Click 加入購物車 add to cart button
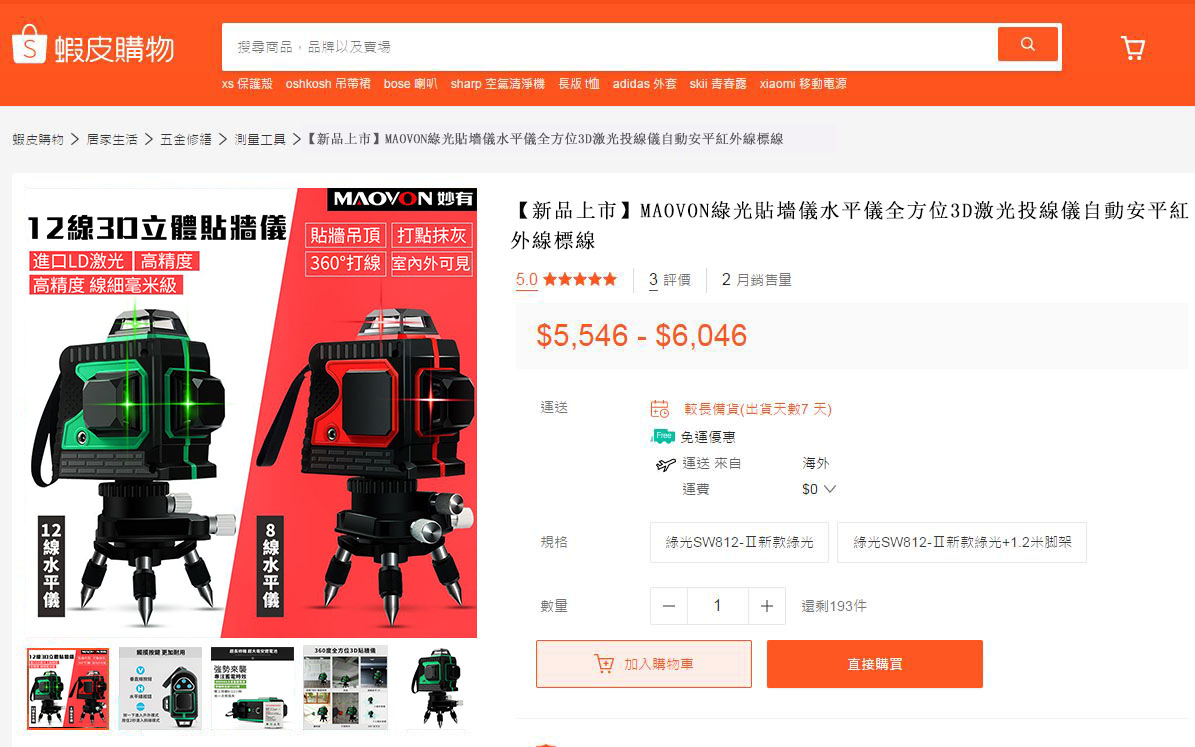The width and height of the screenshot is (1195, 747). click(x=643, y=664)
